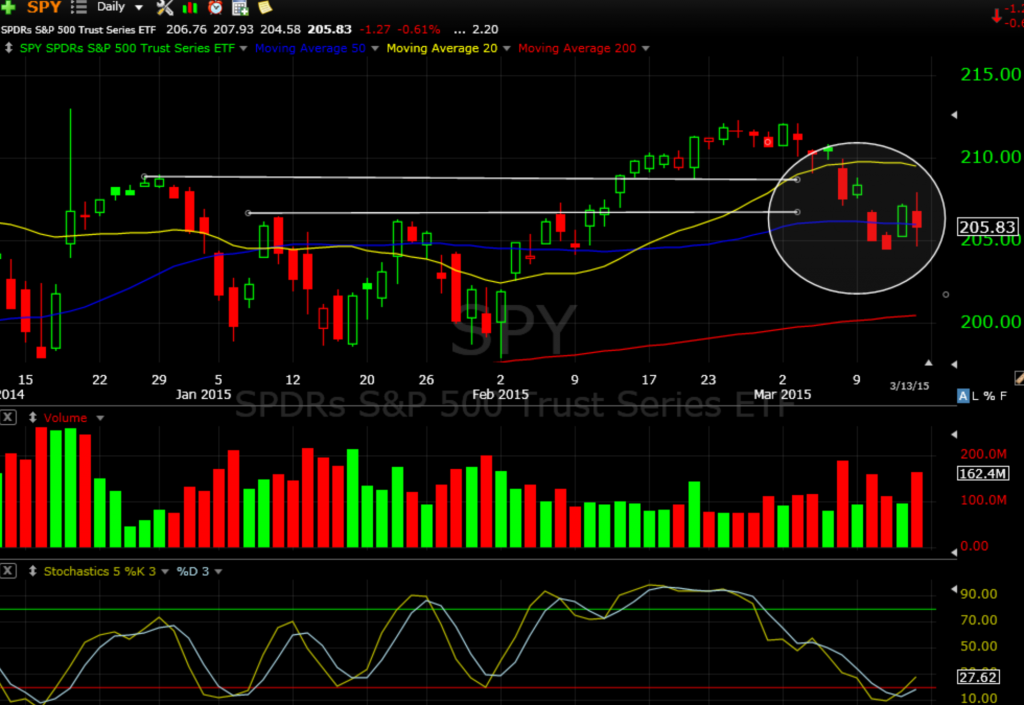Viewport: 1024px width, 705px height.
Task: Expand the Volume indicator dropdown arrow
Action: click(100, 418)
